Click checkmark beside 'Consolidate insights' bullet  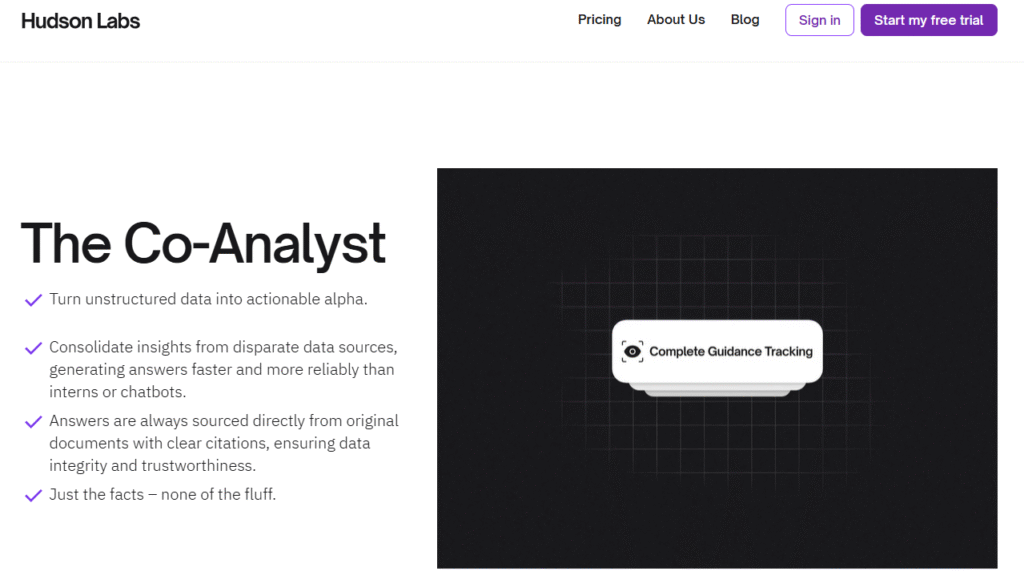pyautogui.click(x=33, y=348)
